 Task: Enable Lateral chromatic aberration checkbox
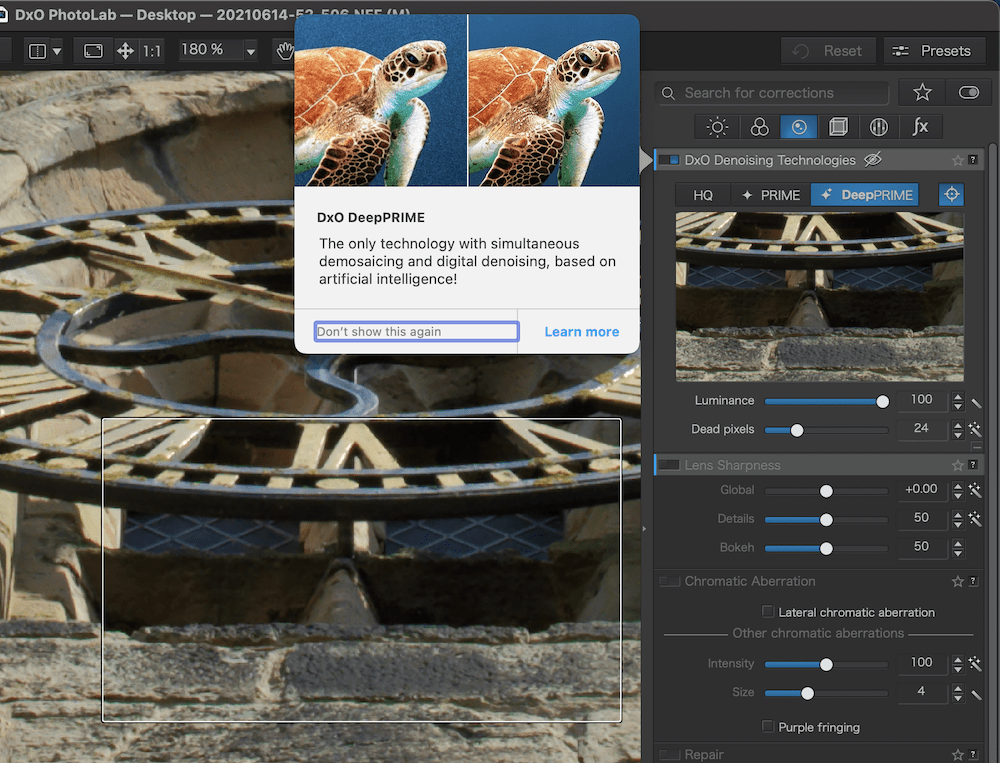click(x=768, y=612)
